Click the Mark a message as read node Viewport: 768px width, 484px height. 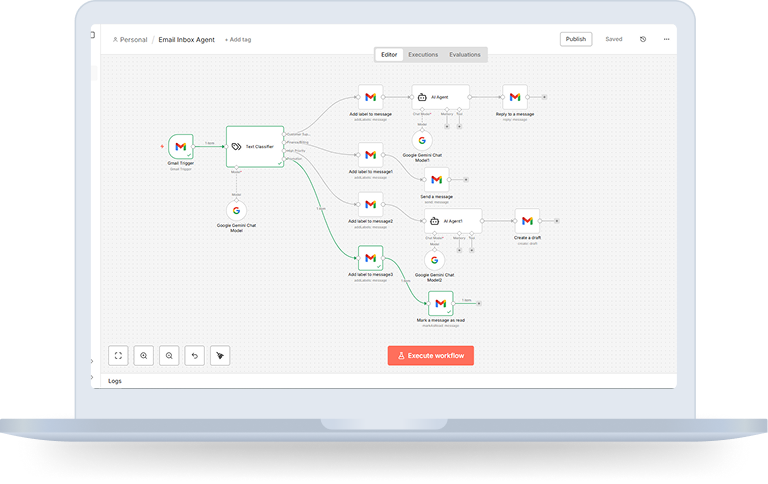(440, 303)
